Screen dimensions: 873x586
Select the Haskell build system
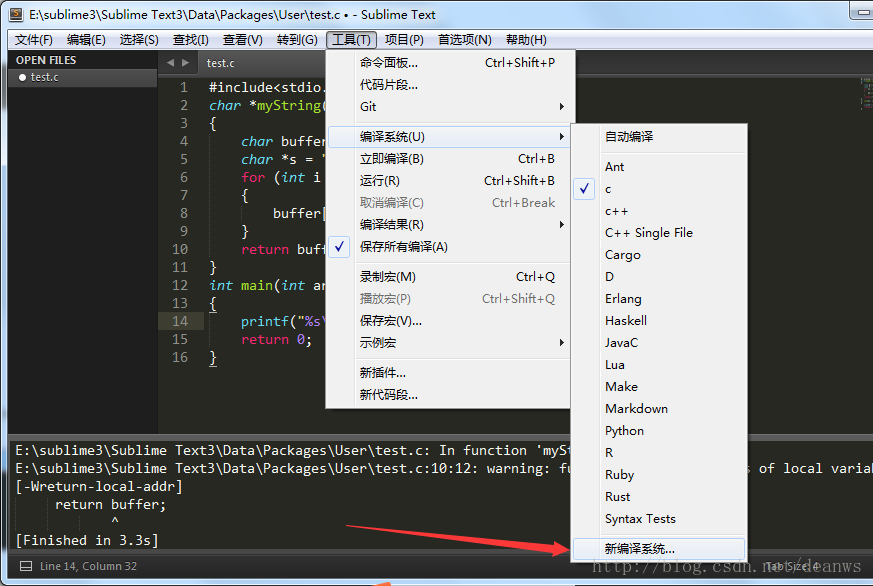[659, 321]
